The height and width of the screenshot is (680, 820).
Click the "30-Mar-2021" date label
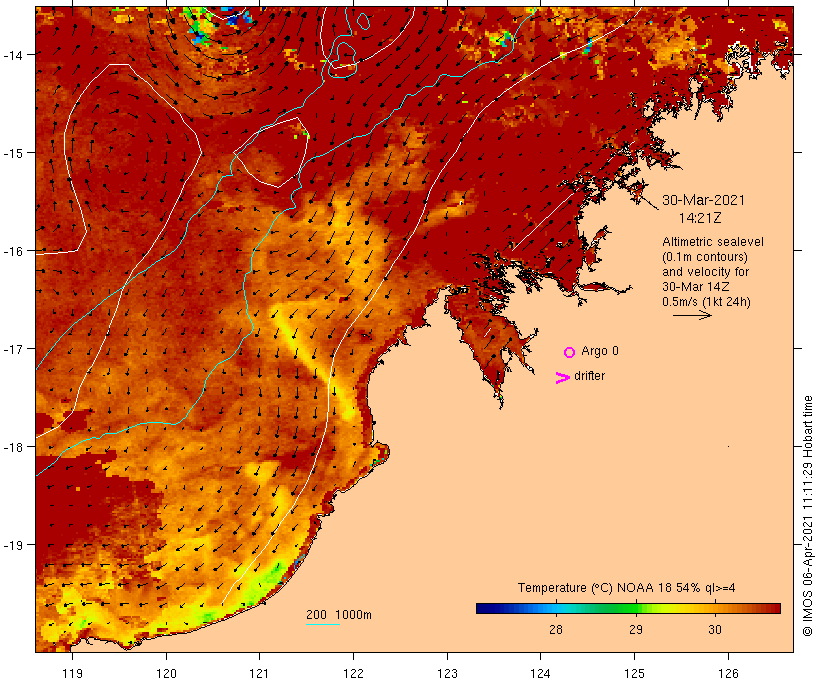point(703,200)
